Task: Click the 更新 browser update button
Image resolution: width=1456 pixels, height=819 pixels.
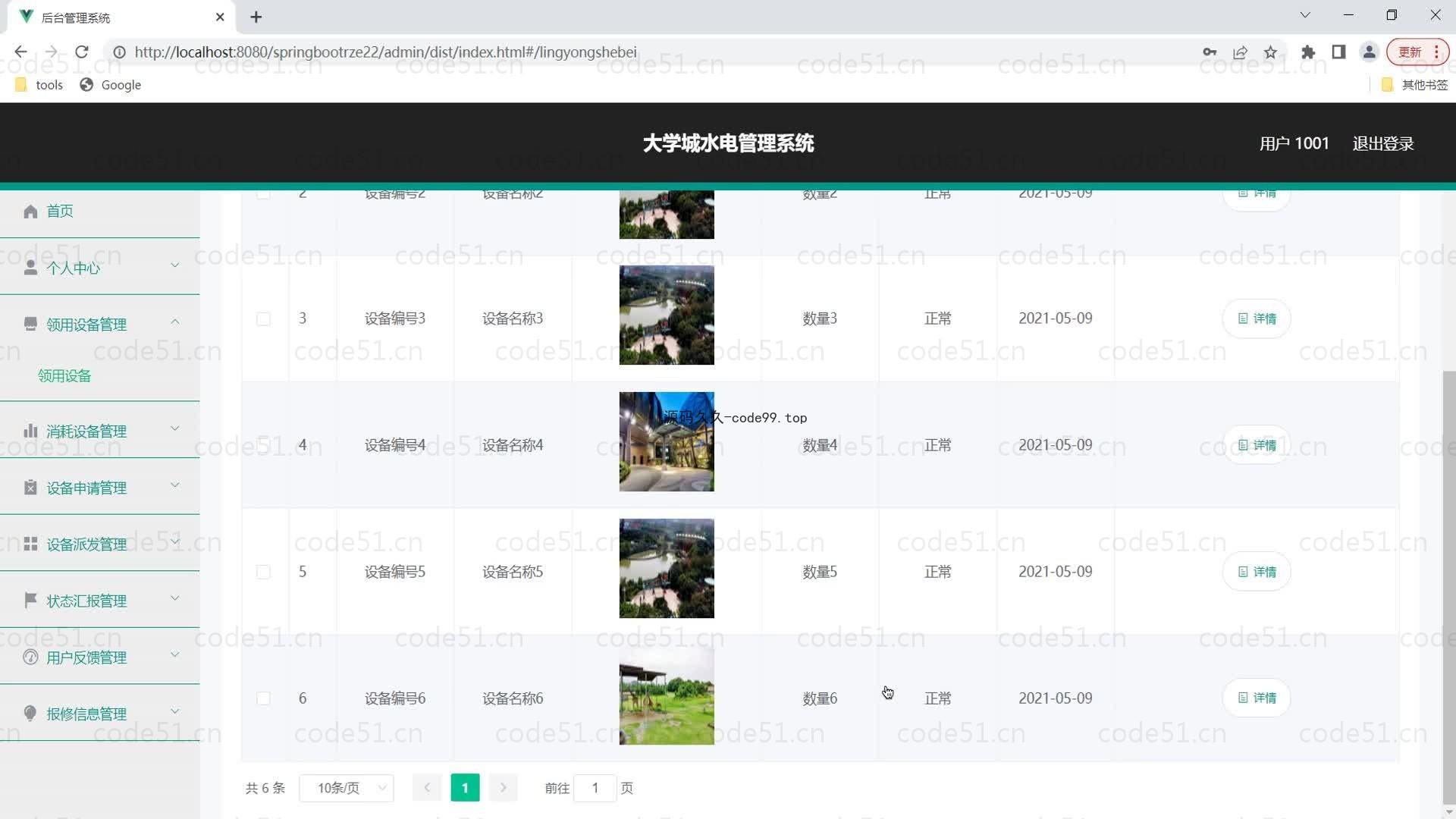Action: point(1417,52)
